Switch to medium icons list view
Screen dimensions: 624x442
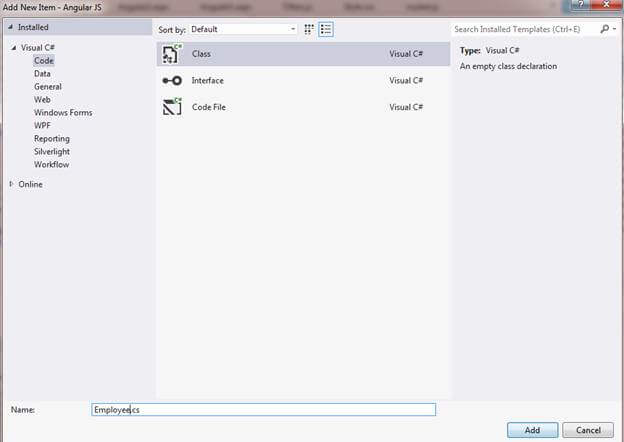click(x=326, y=29)
